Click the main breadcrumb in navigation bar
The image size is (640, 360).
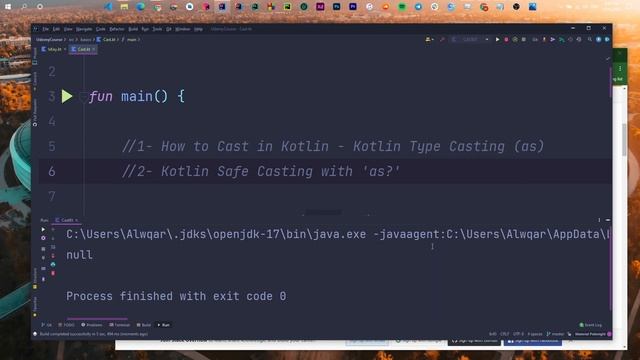coord(131,40)
